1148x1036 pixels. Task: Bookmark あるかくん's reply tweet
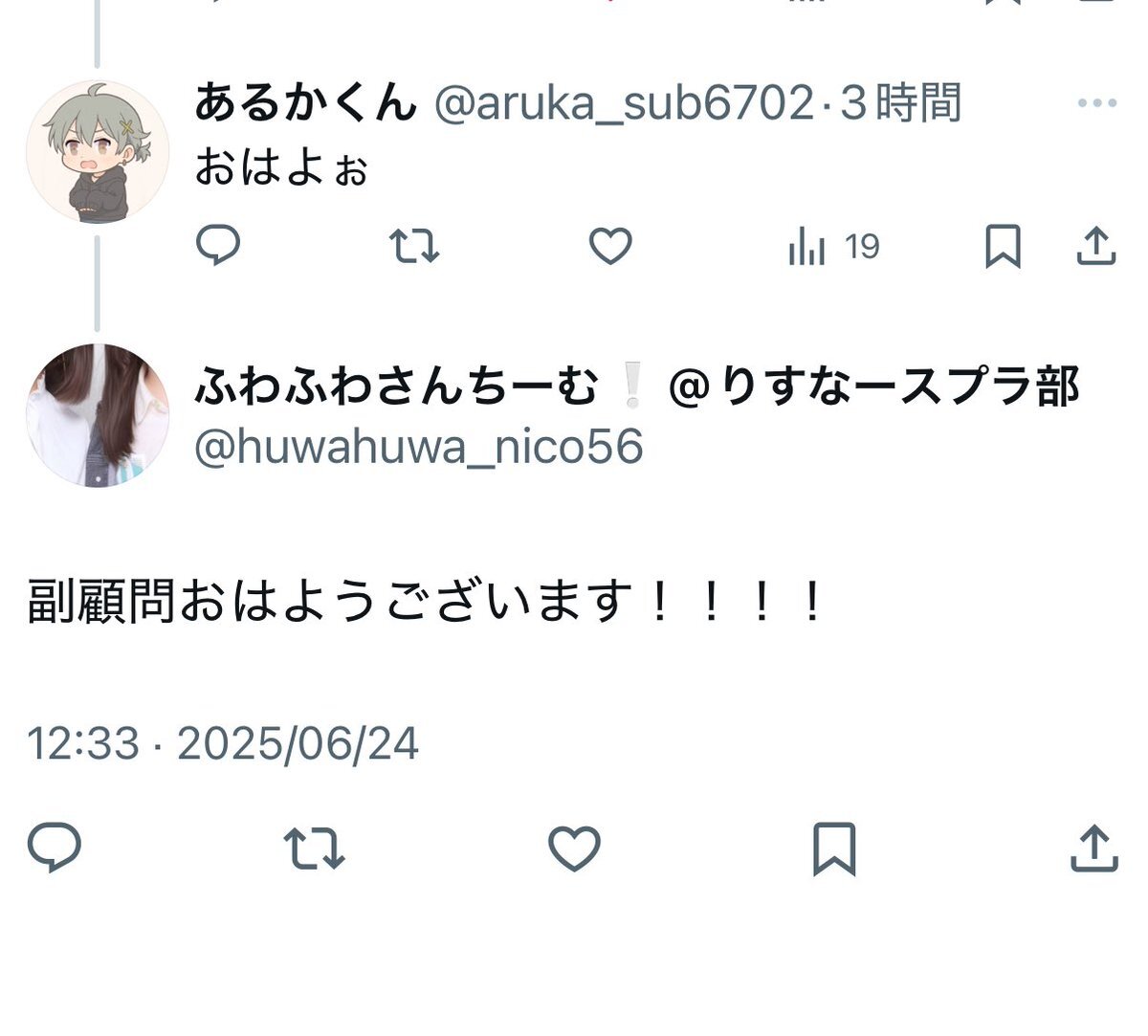point(1003,246)
